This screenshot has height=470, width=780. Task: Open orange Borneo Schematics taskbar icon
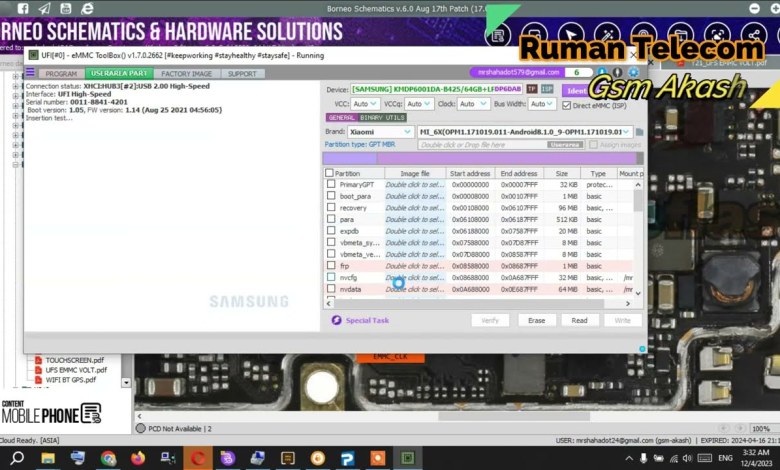point(378,458)
